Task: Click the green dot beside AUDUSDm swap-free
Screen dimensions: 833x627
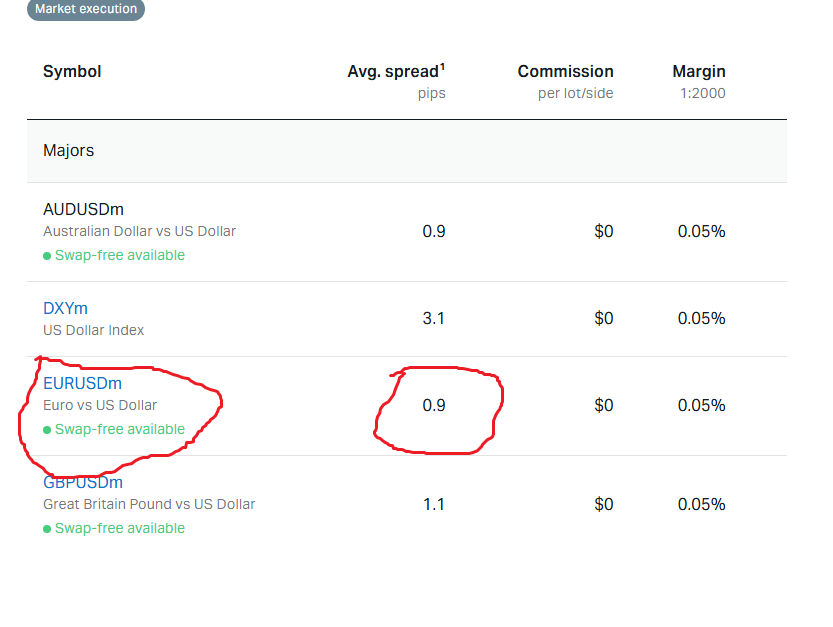Action: pos(47,255)
